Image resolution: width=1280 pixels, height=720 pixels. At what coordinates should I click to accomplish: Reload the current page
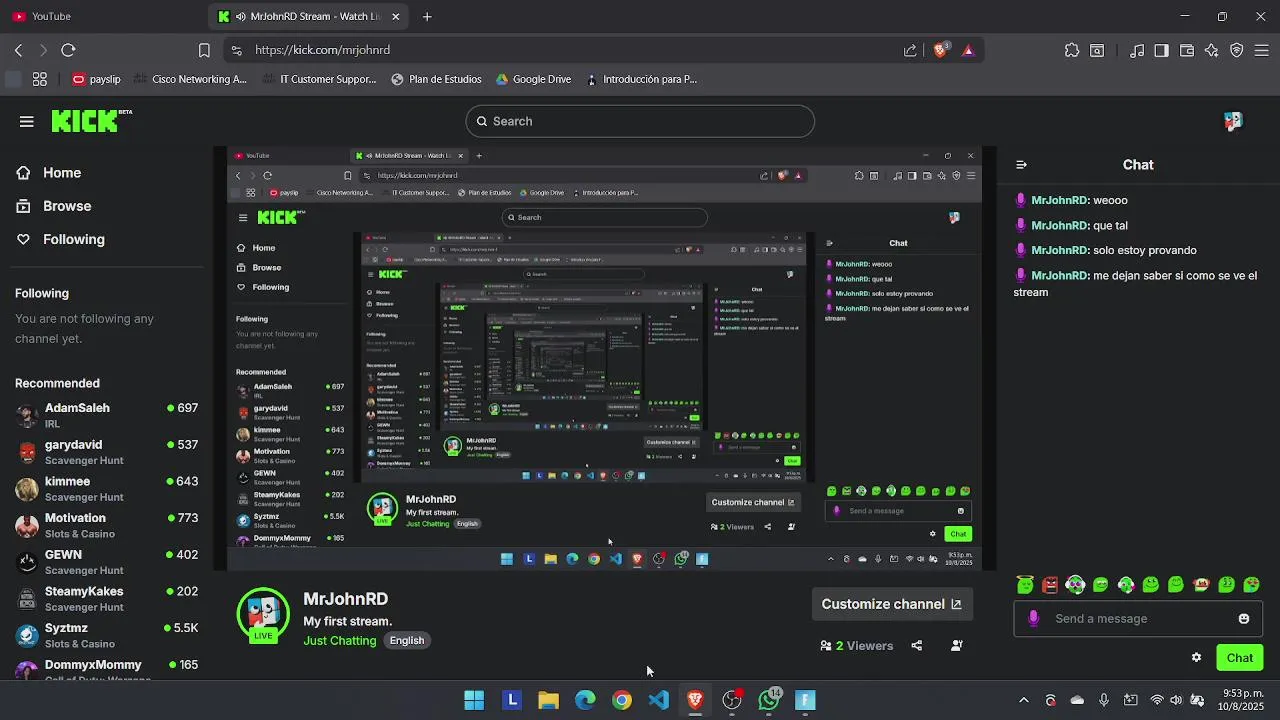[68, 50]
